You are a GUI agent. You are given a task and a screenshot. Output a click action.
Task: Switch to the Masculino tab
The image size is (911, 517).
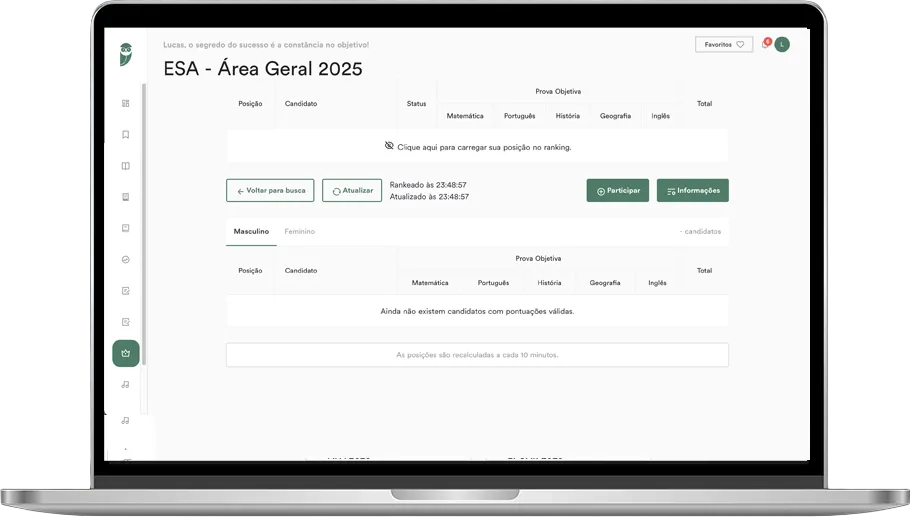(251, 231)
